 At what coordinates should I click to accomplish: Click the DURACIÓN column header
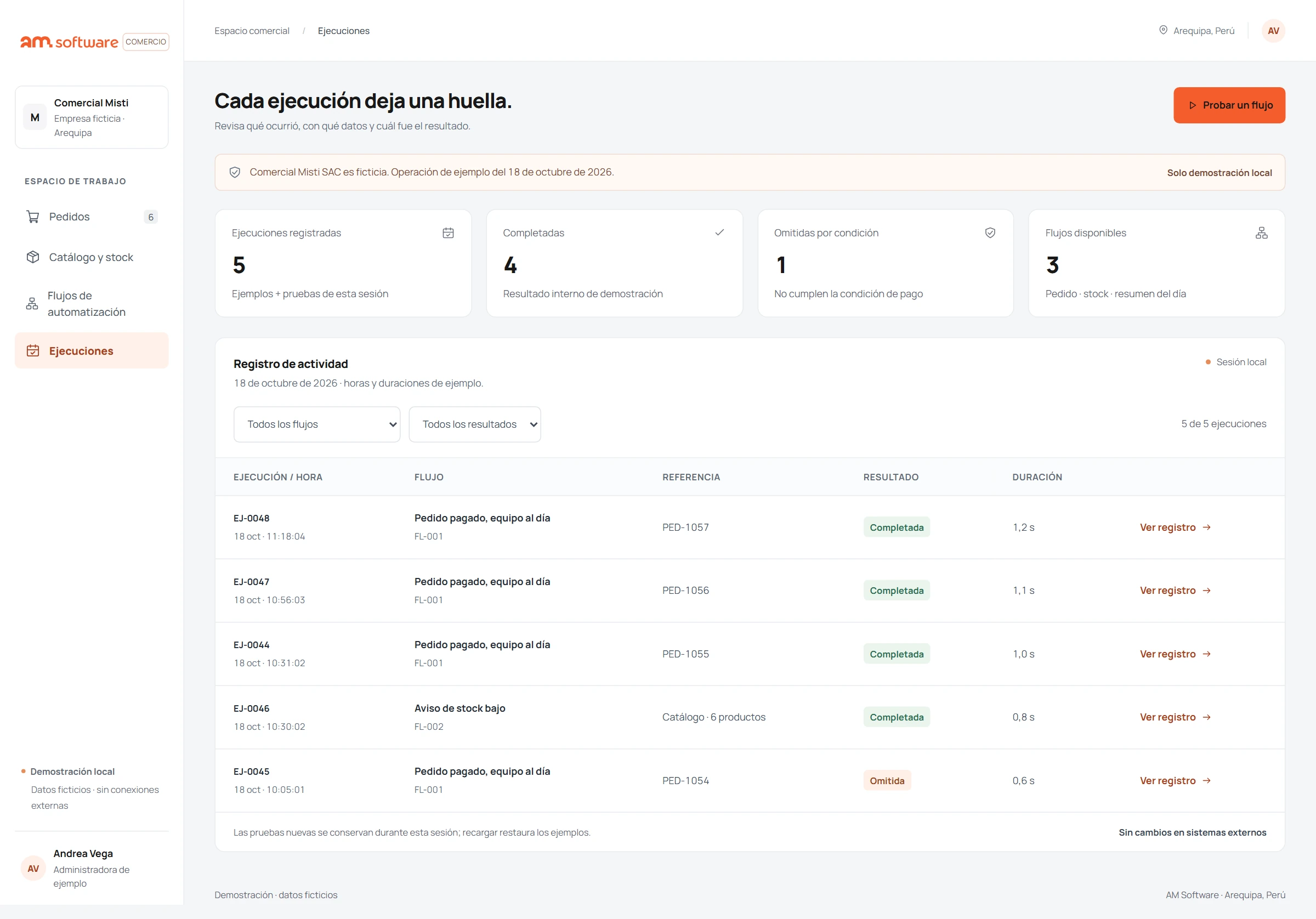click(x=1037, y=477)
